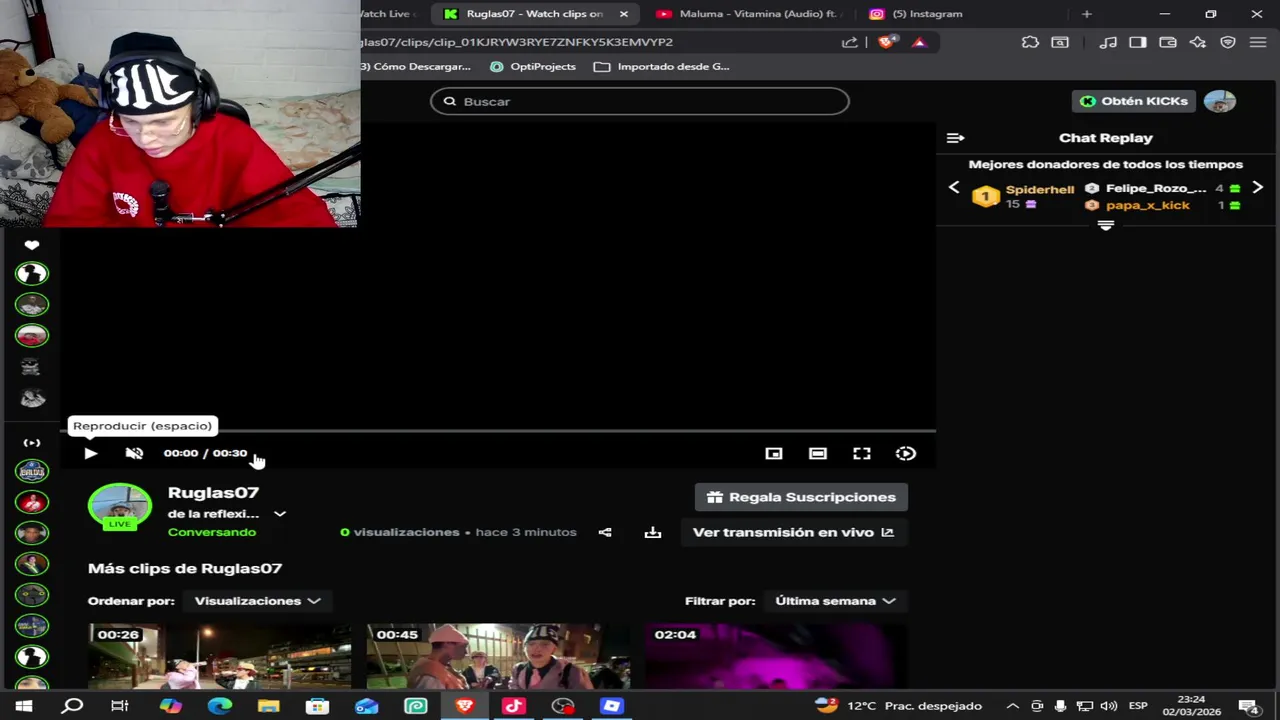Image resolution: width=1280 pixels, height=720 pixels.
Task: Open the 00:26 clip thumbnail
Action: coord(220,656)
